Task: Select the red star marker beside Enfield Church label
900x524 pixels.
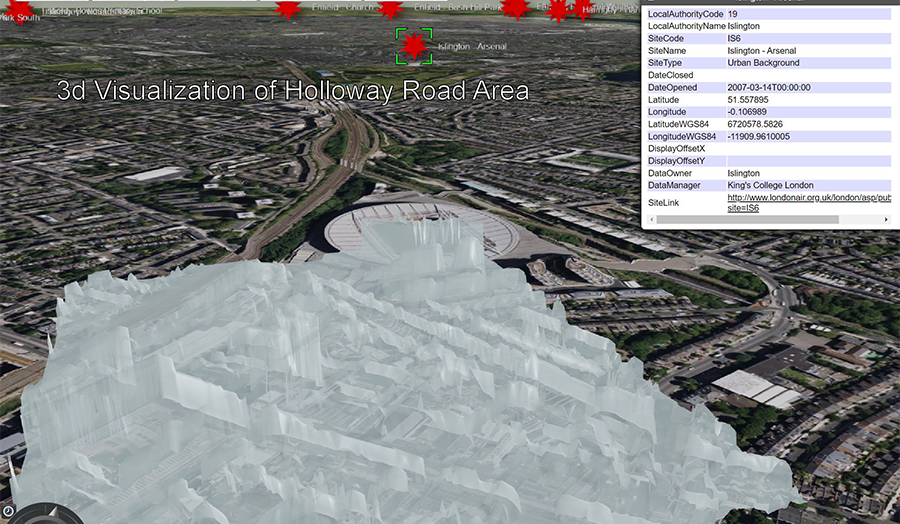Action: 288,9
